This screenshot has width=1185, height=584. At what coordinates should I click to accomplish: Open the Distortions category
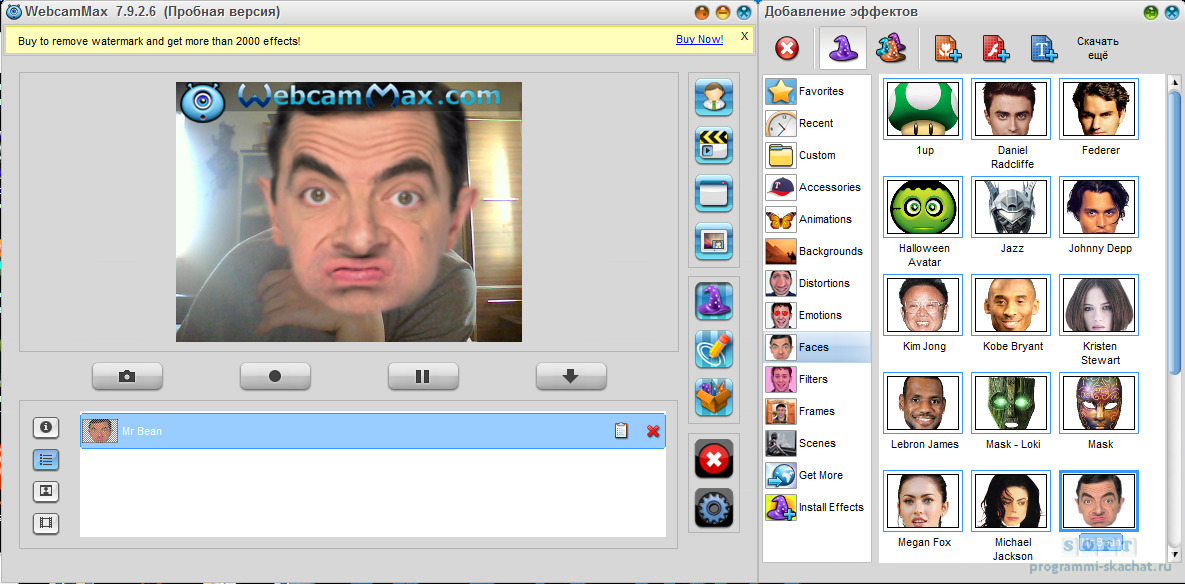pos(818,283)
